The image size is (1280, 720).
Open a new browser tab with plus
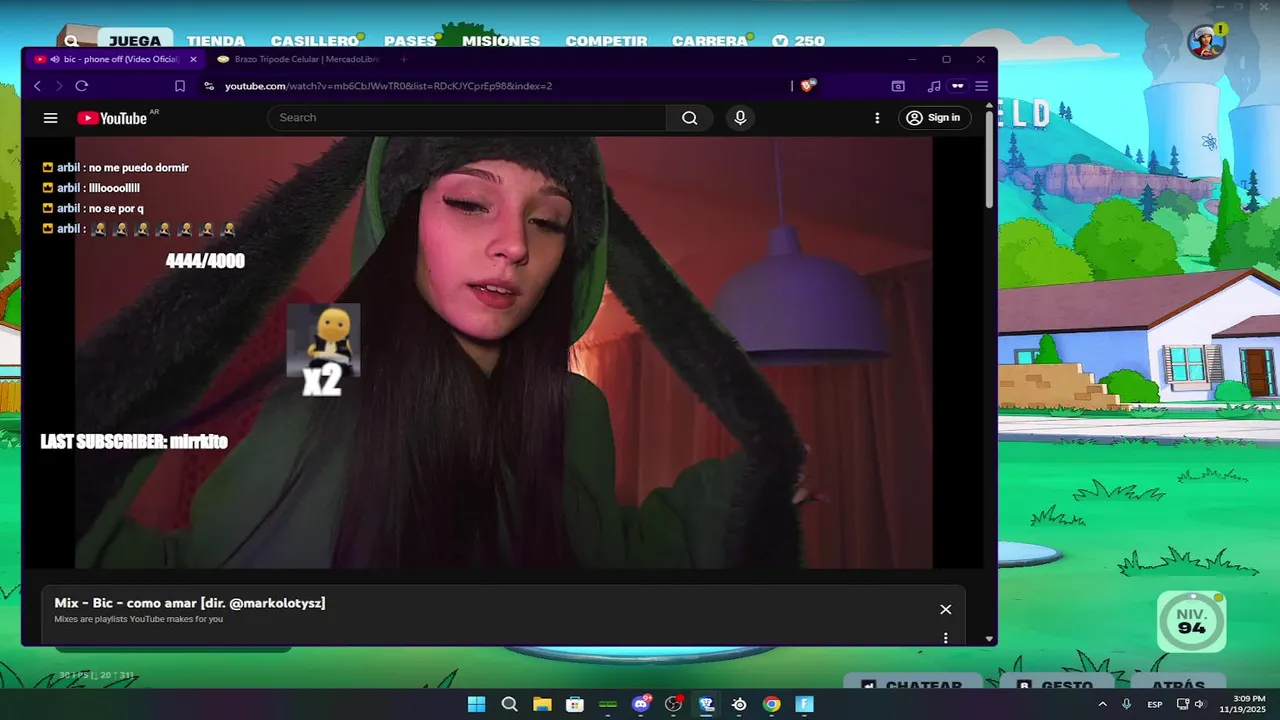tap(404, 59)
